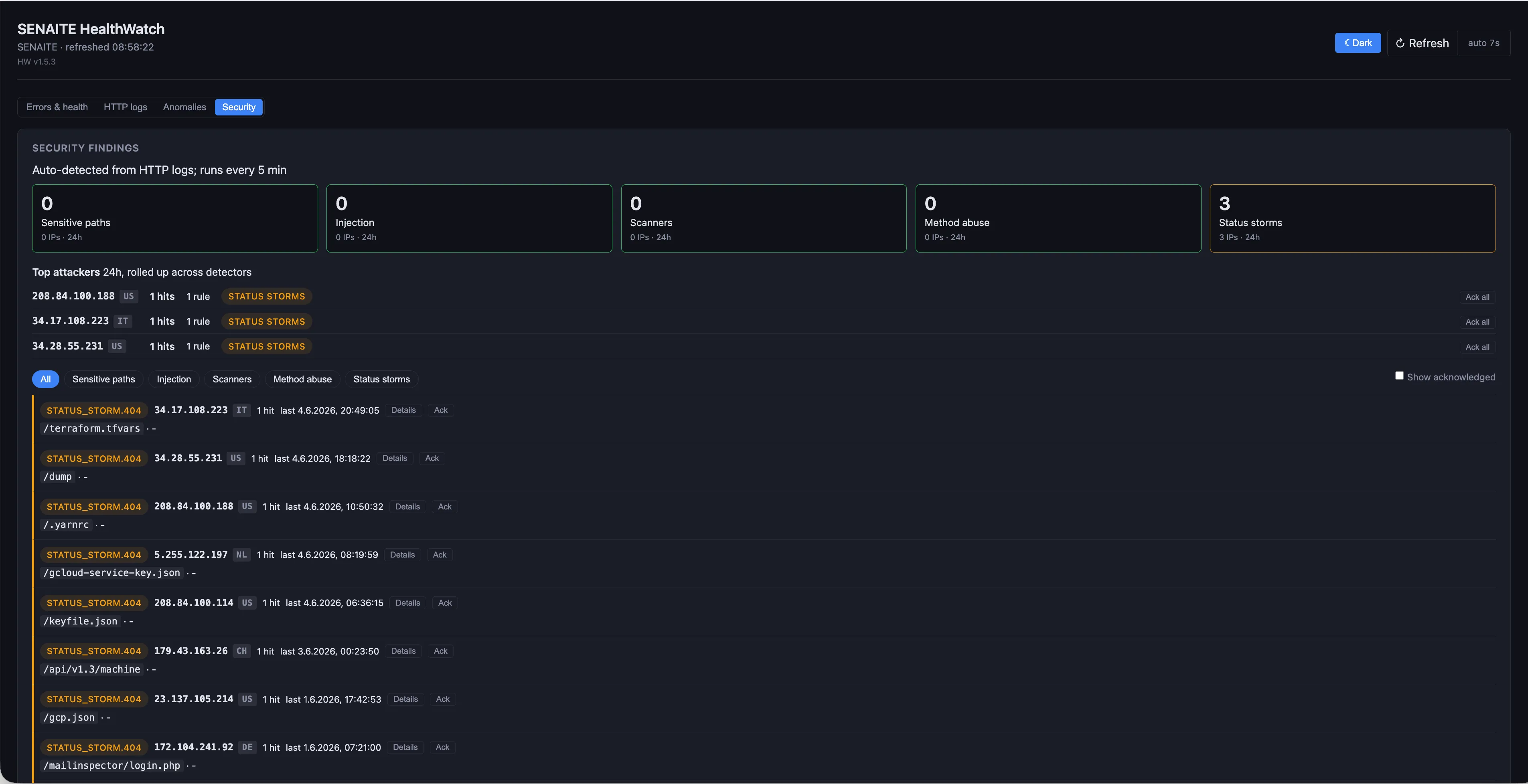Image resolution: width=1528 pixels, height=784 pixels.
Task: Open the Scanners summary card
Action: tap(764, 218)
